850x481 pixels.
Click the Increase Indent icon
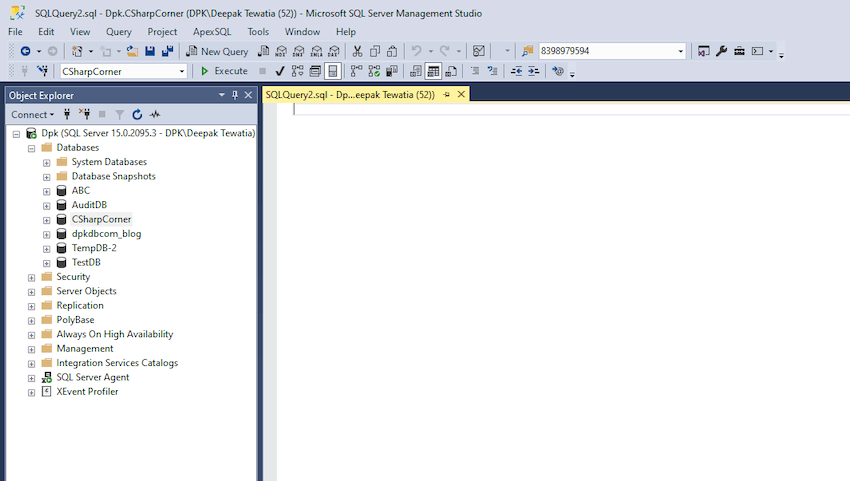click(534, 71)
